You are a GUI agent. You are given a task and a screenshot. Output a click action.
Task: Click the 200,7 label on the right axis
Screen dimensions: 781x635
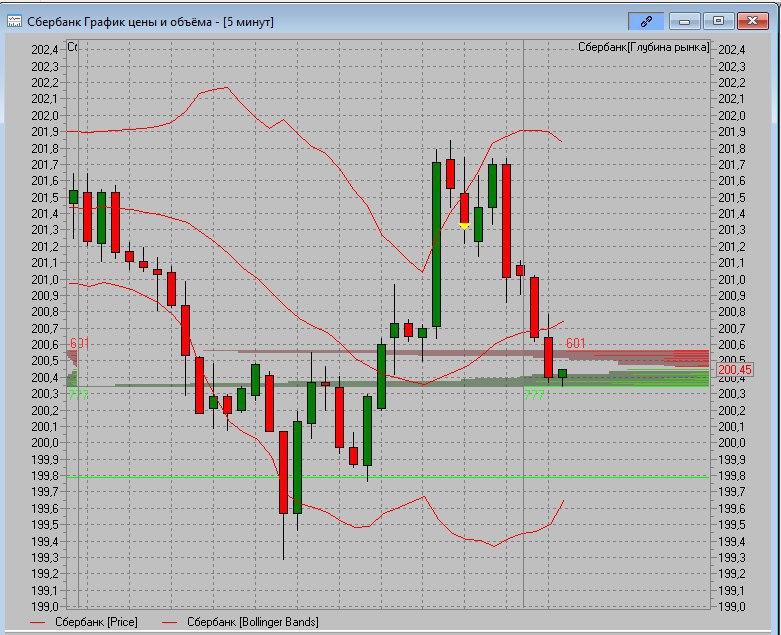(x=732, y=329)
